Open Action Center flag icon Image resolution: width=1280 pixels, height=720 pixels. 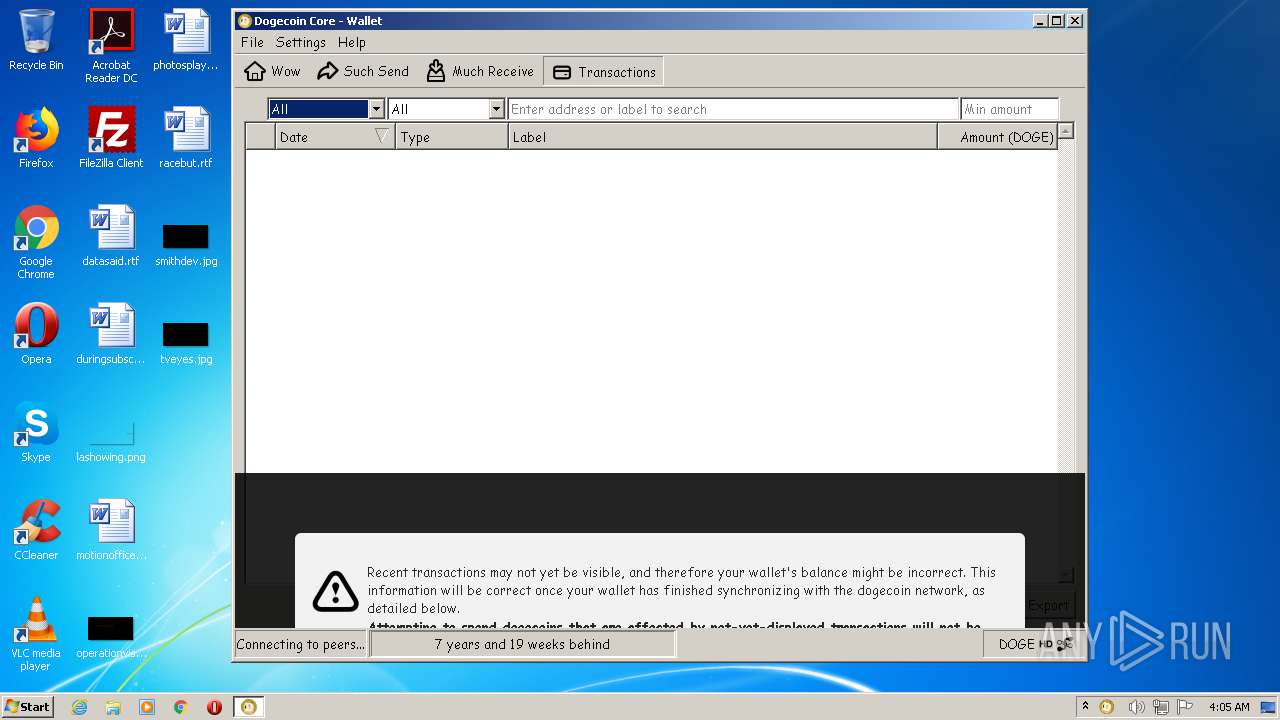tap(1185, 707)
